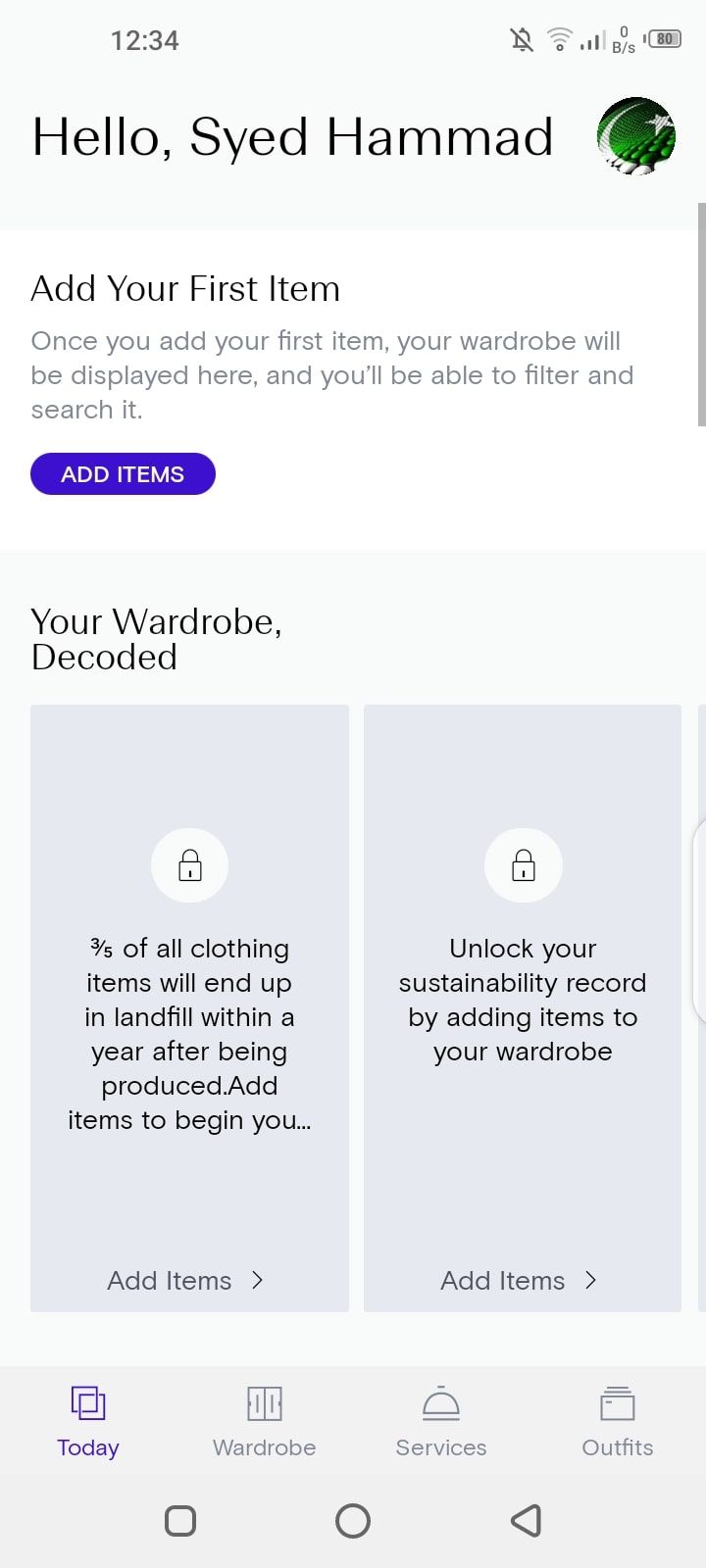Tap the Hello, Syed Hammad greeting

pyautogui.click(x=291, y=136)
